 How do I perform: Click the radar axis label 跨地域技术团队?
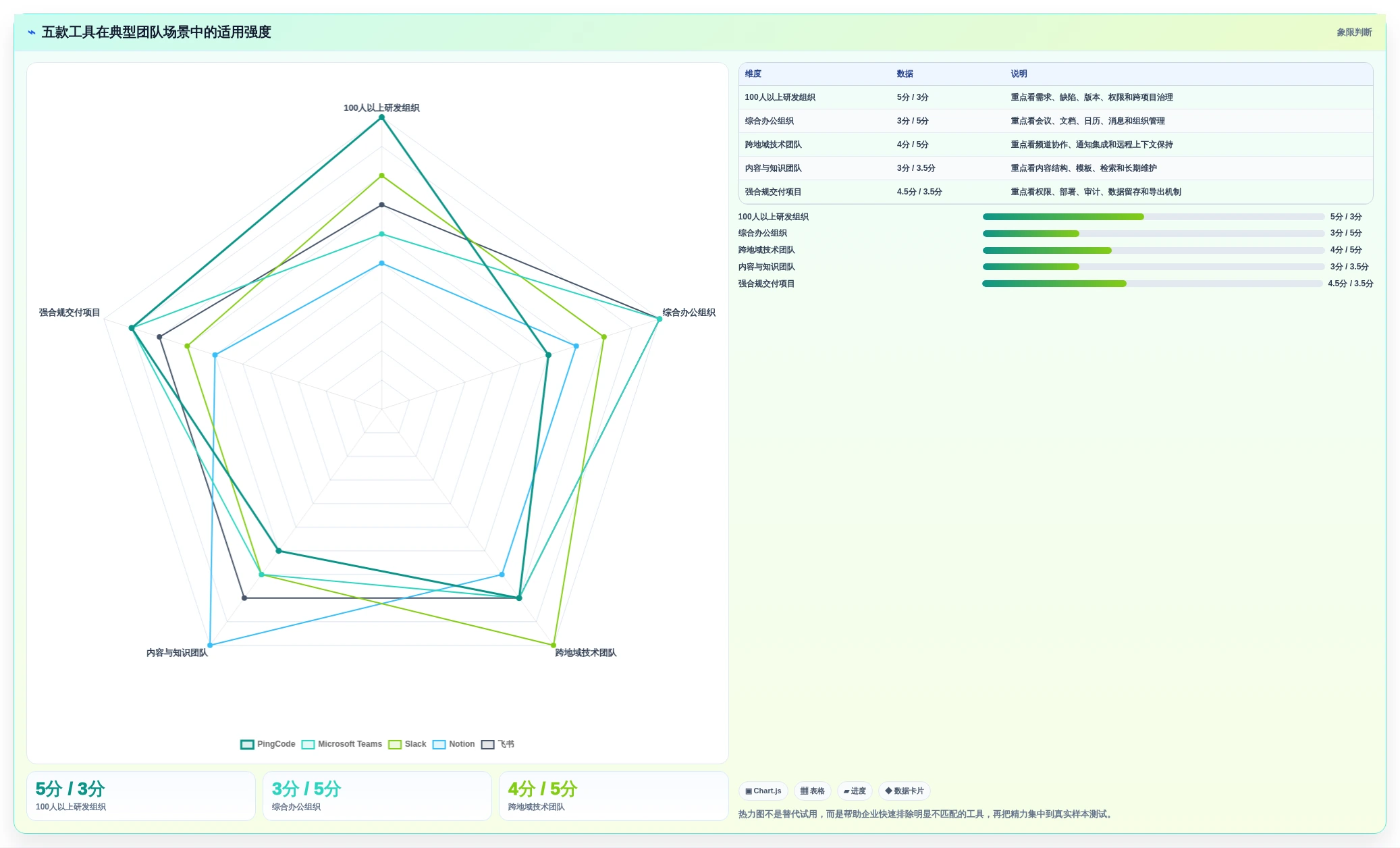(586, 653)
